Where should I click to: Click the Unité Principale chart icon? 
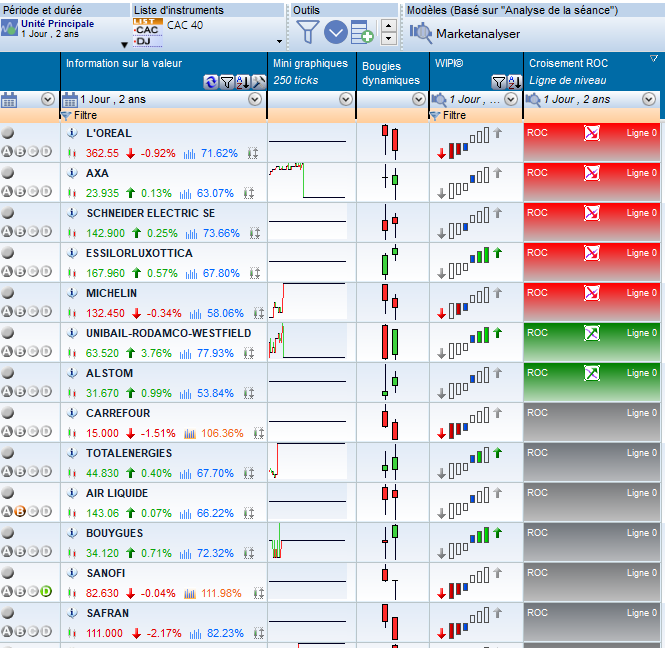point(9,28)
